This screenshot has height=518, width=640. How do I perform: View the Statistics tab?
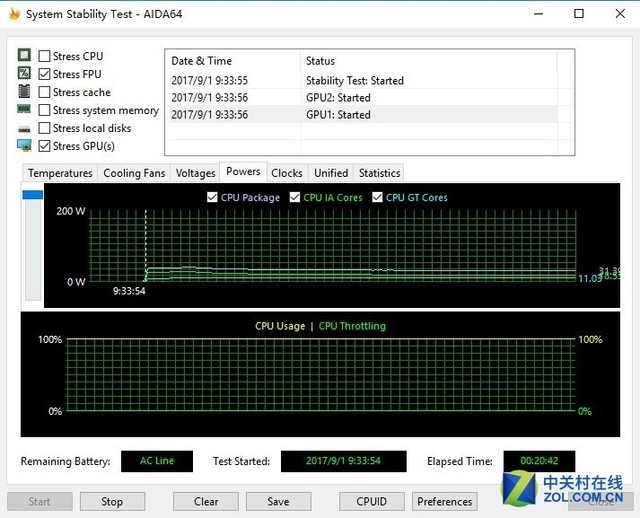pos(379,173)
